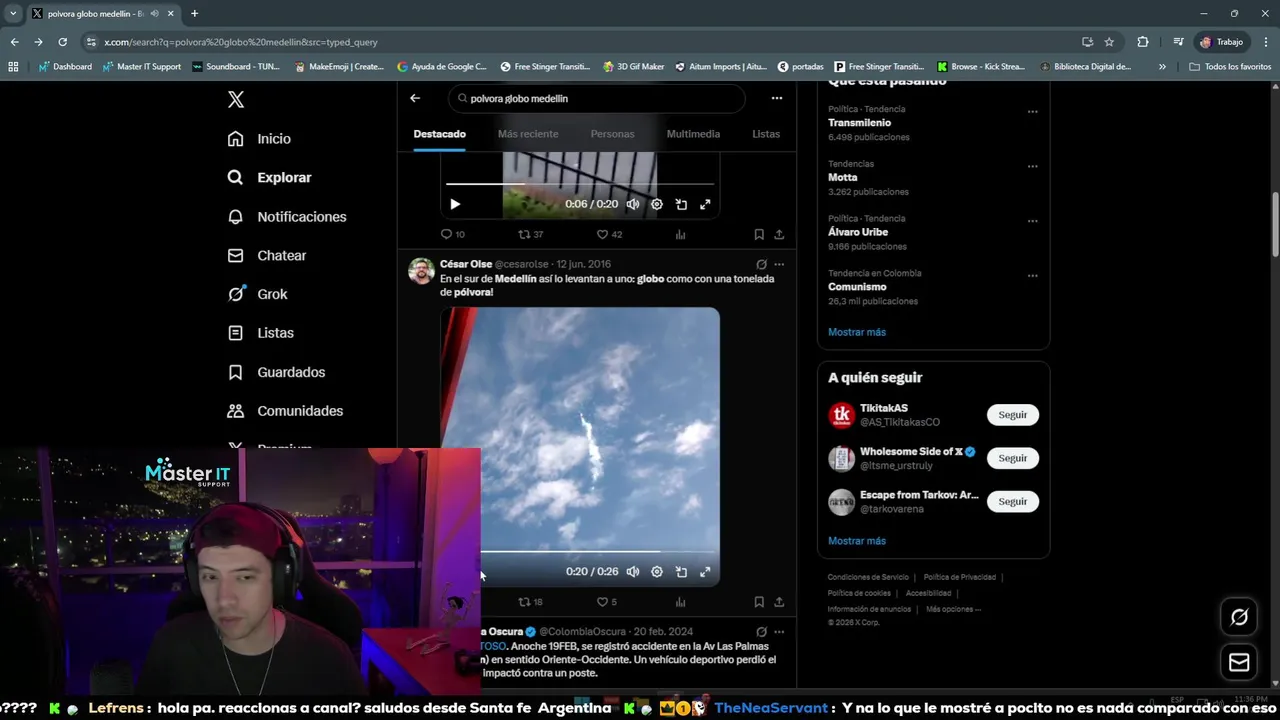Open settings gear on top video

coord(657,204)
